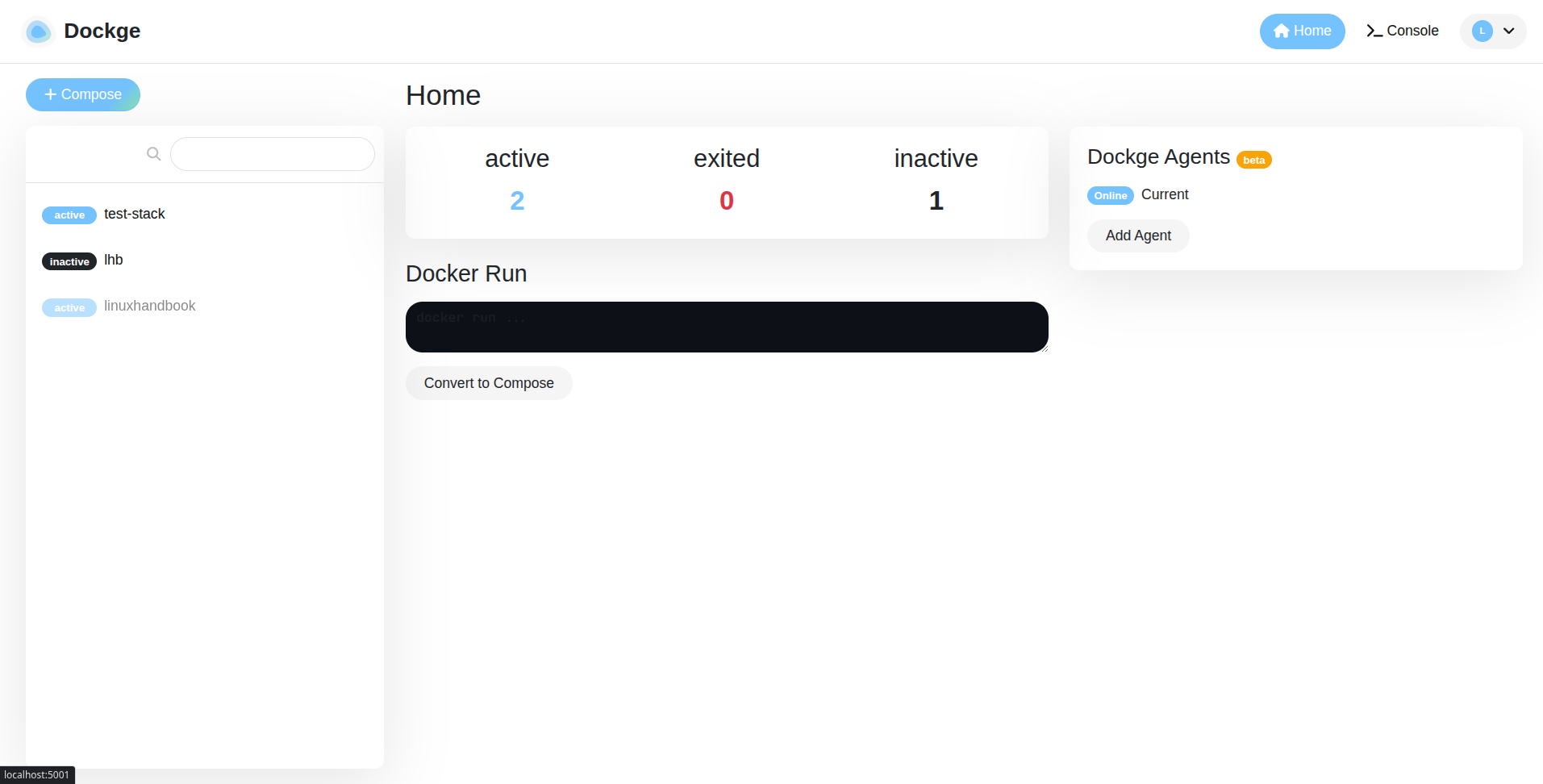Click the plus icon on Compose button

tap(50, 94)
